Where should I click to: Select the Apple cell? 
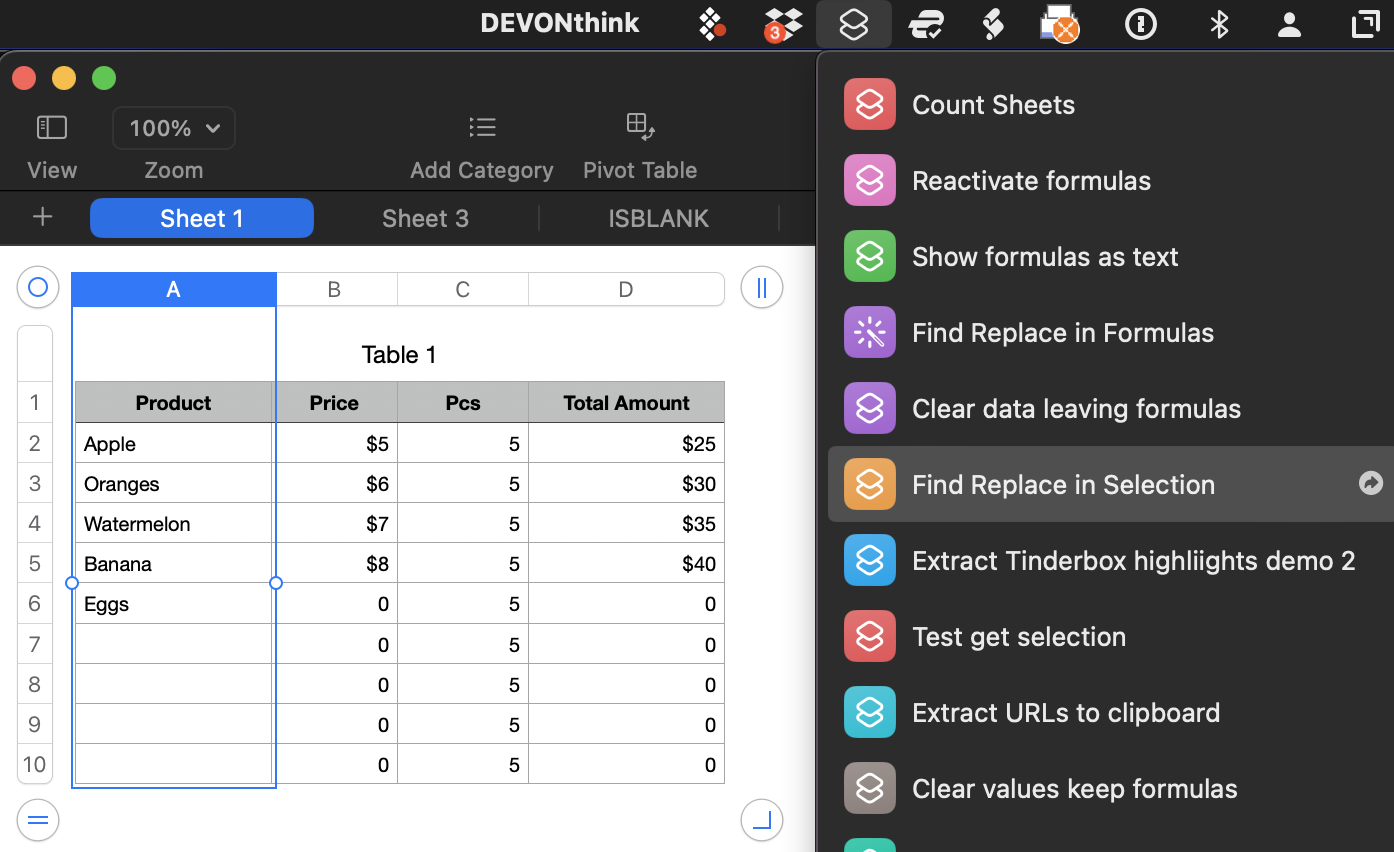[x=174, y=443]
